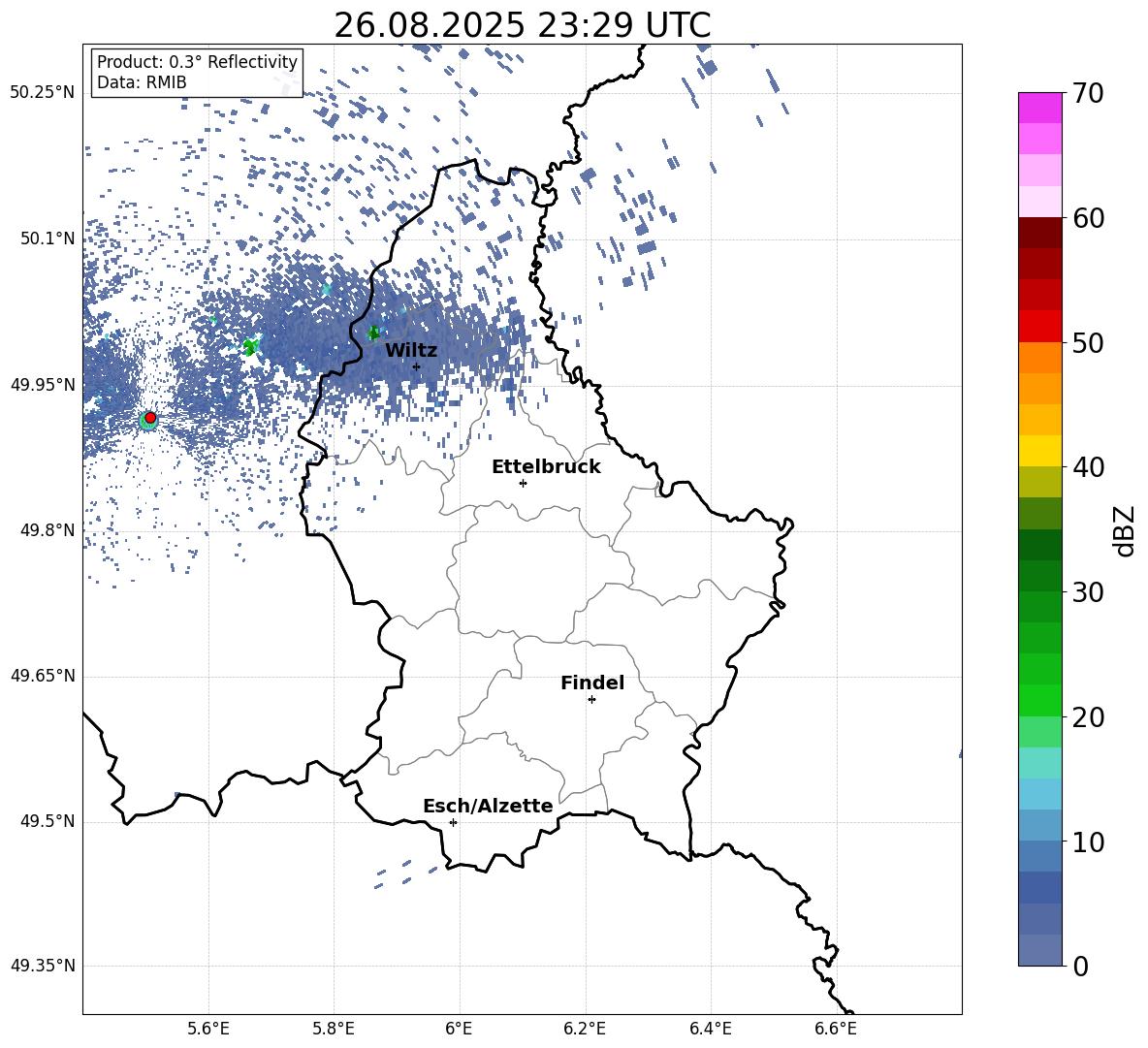
Task: Click the colorbar tick label 10
Action: (x=1088, y=842)
